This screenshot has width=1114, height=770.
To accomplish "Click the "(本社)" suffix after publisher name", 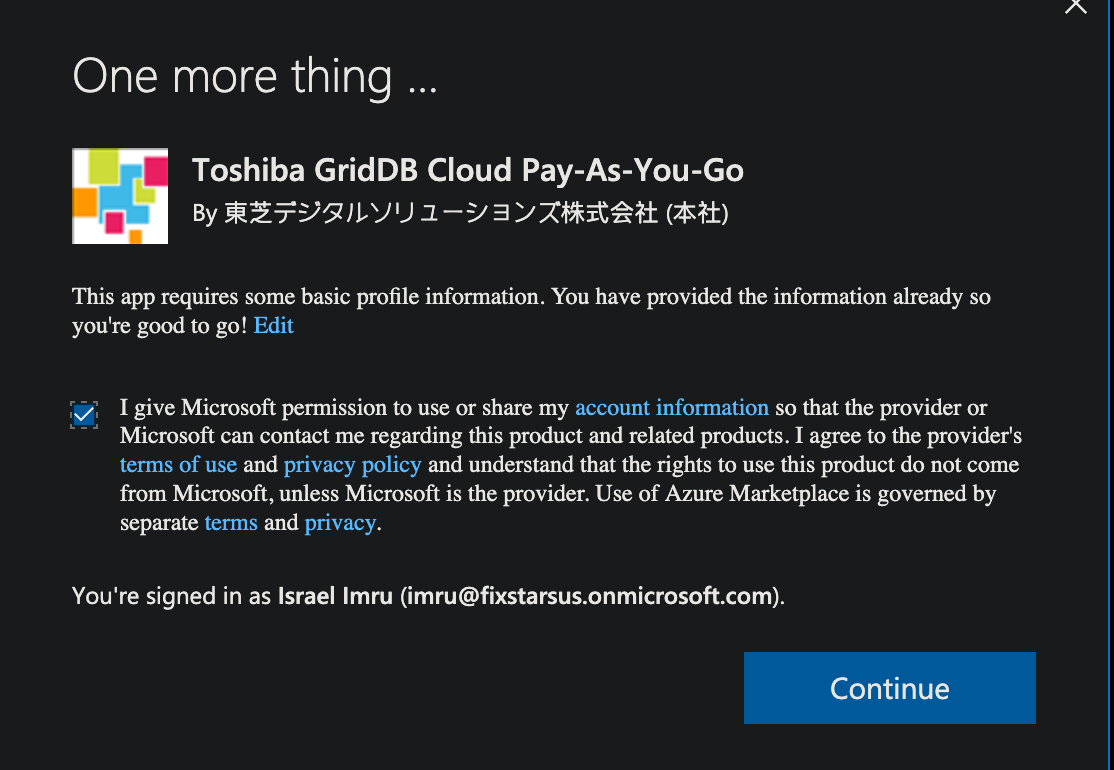I will point(697,213).
